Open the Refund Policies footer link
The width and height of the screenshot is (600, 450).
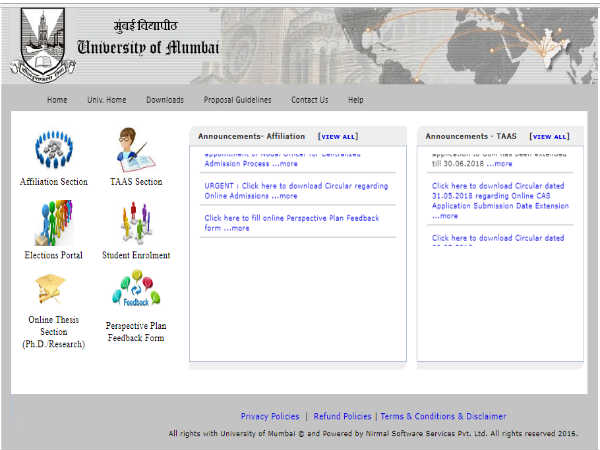click(x=342, y=416)
